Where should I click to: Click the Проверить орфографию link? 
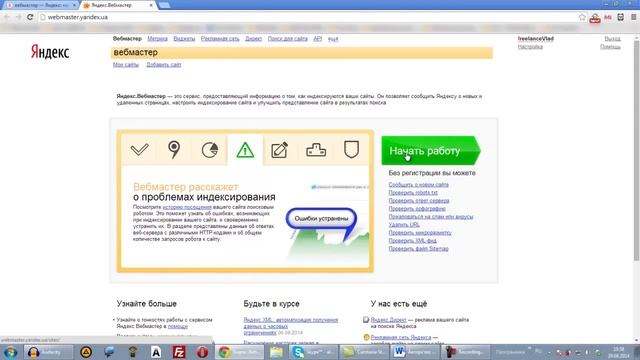click(417, 209)
